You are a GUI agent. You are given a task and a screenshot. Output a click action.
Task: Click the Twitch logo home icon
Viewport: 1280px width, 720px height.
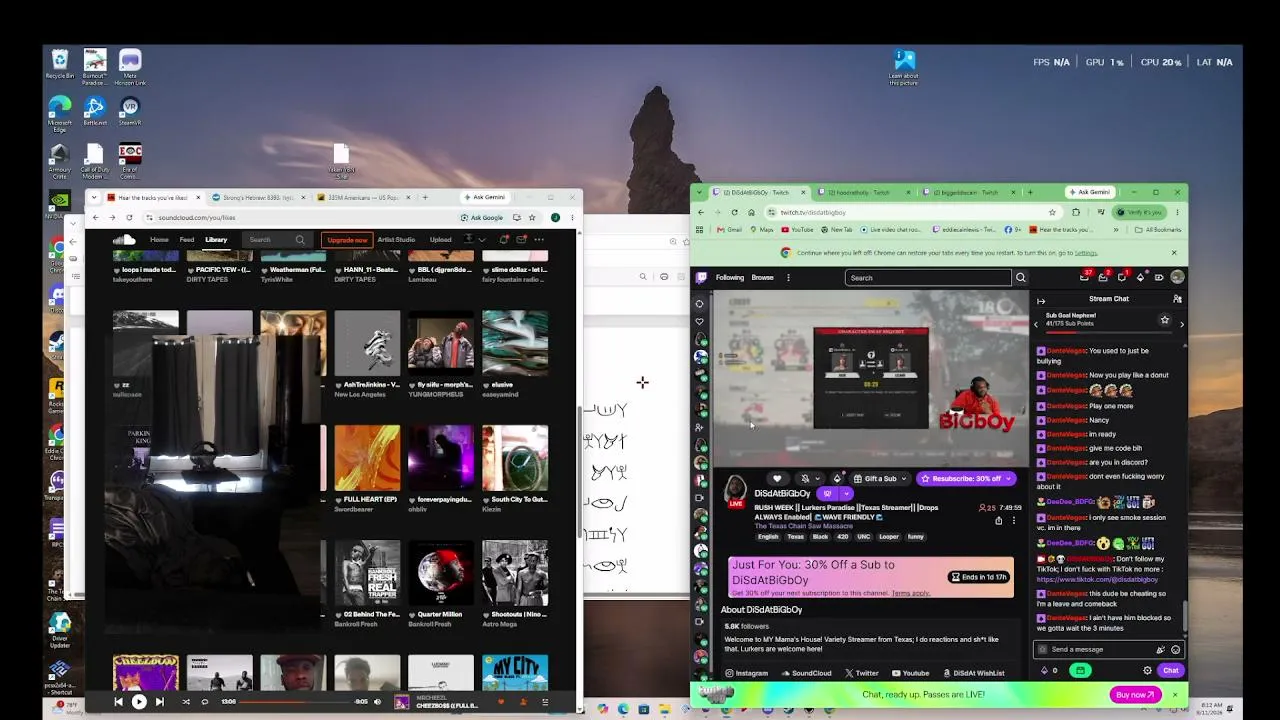pos(701,278)
